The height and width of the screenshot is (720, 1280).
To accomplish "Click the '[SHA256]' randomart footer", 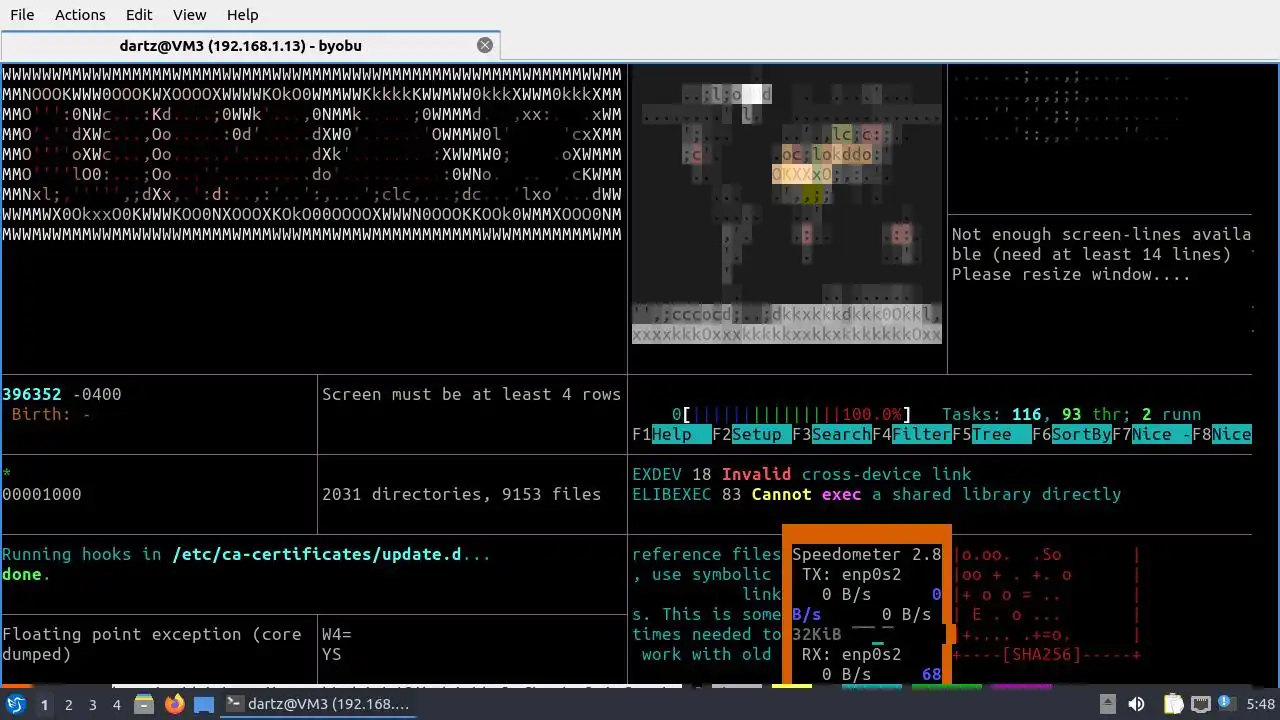I will coord(1047,654).
